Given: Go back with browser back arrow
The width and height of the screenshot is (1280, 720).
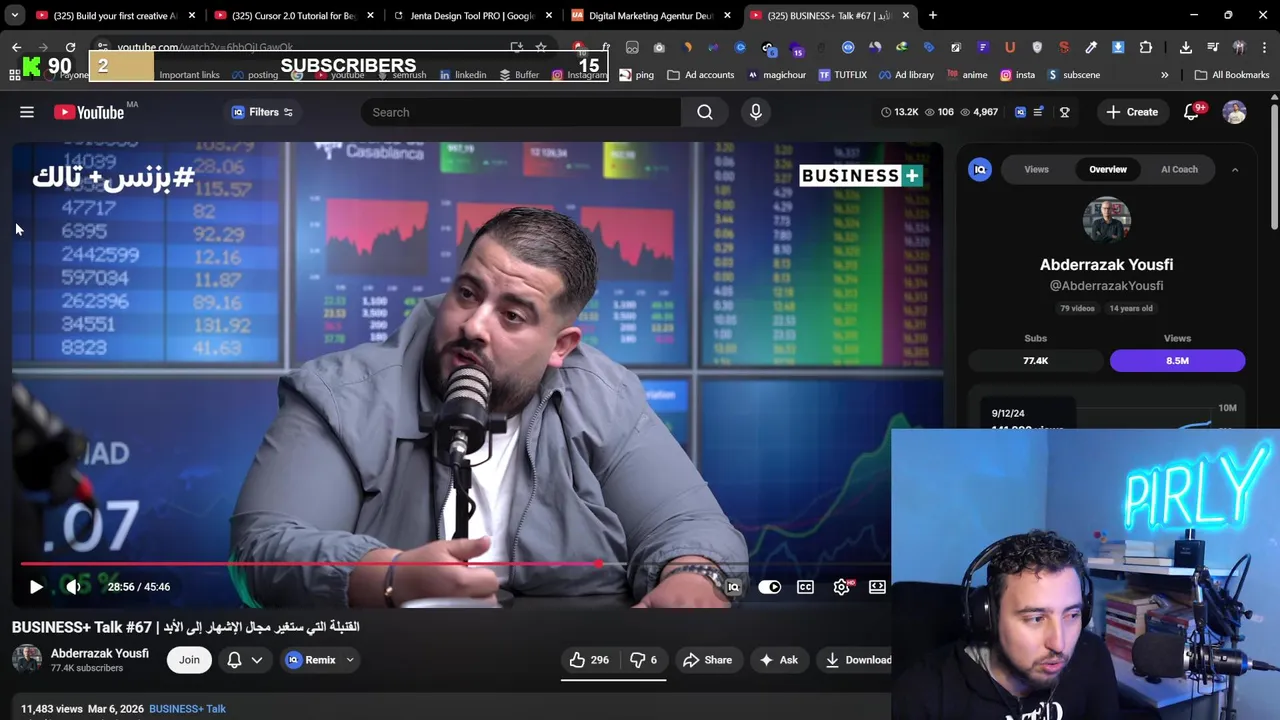Looking at the screenshot, I should tap(17, 47).
